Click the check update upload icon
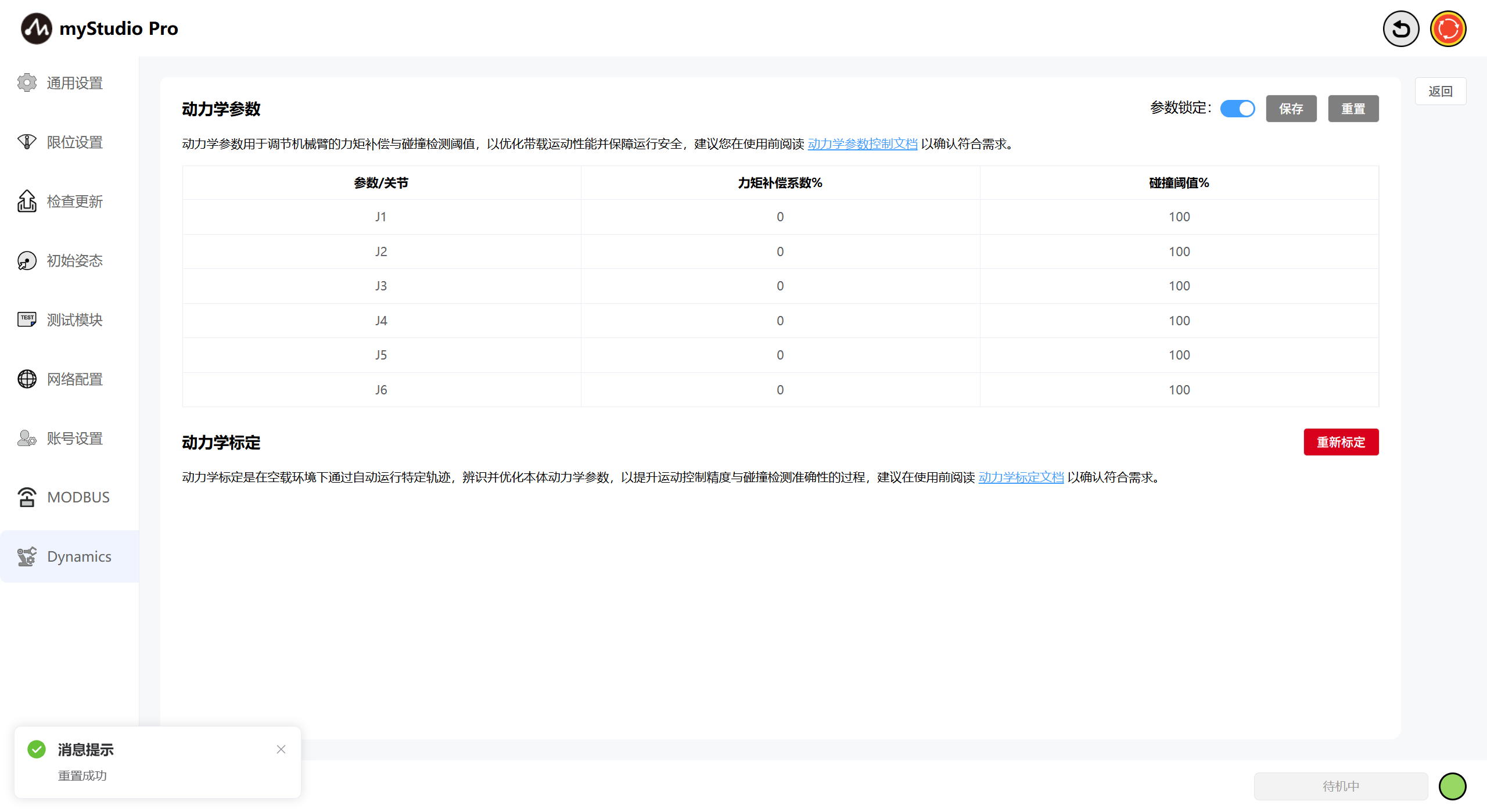Viewport: 1487px width, 812px height. click(x=27, y=201)
